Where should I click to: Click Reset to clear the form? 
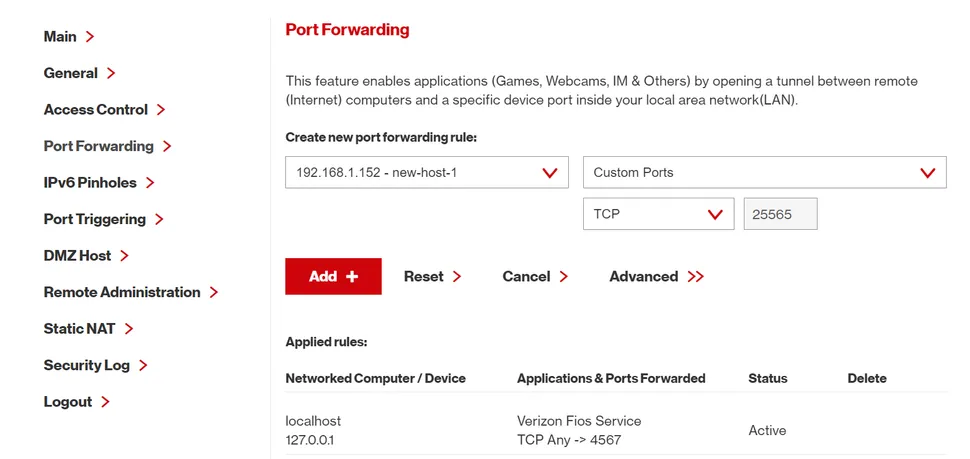click(432, 277)
